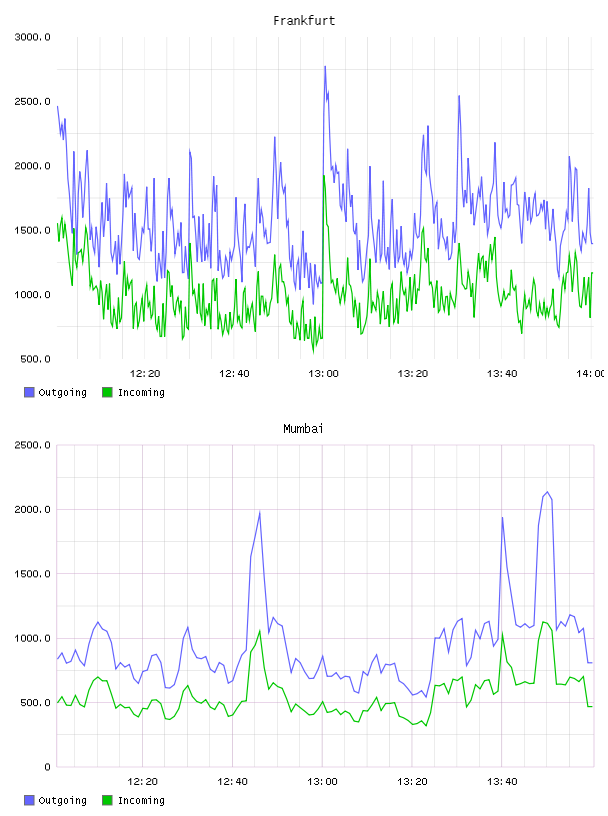This screenshot has width=608, height=816.
Task: Select the Incoming legend label under Frankfurt
Action: point(141,393)
